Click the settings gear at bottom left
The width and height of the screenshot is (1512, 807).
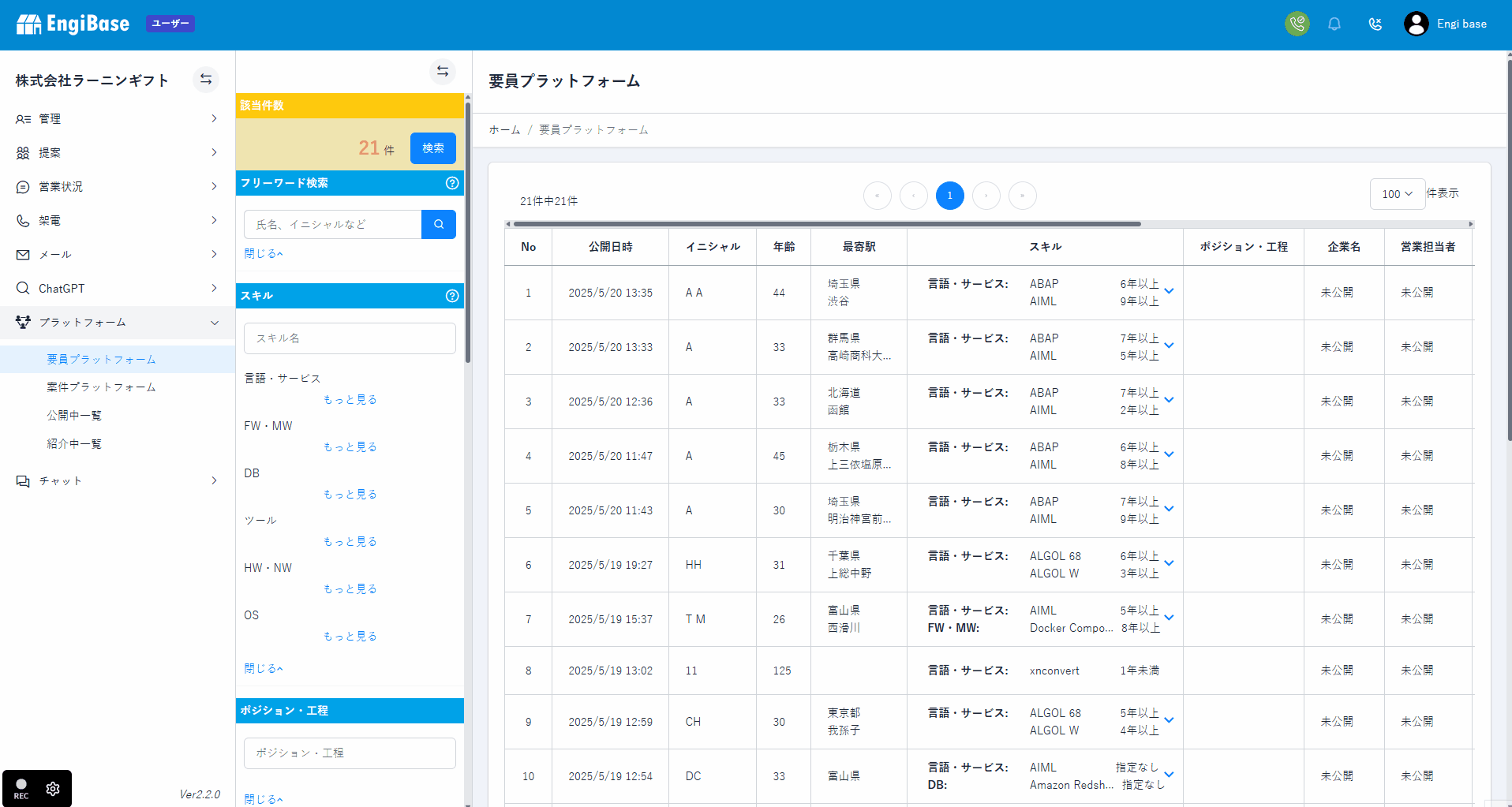pyautogui.click(x=53, y=789)
